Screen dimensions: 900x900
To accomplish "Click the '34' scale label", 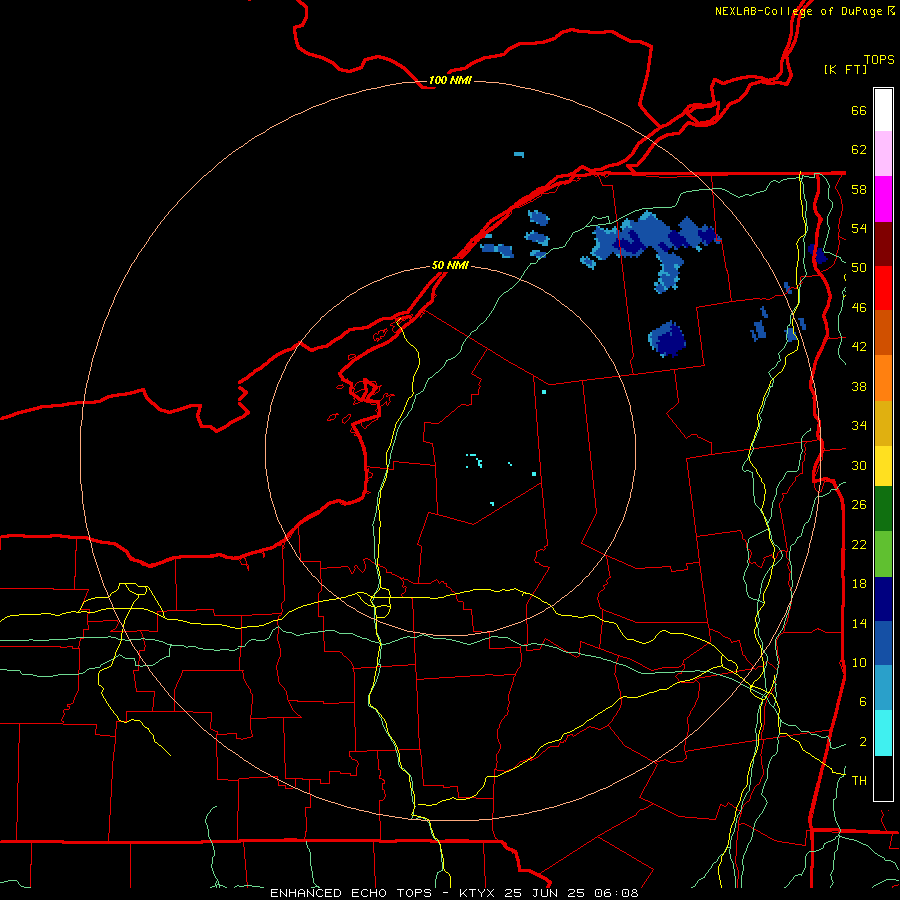I will pos(859,426).
